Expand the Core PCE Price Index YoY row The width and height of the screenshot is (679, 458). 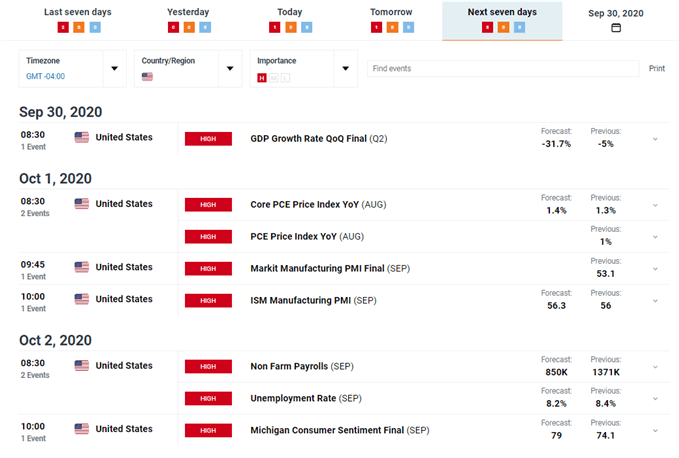(655, 205)
